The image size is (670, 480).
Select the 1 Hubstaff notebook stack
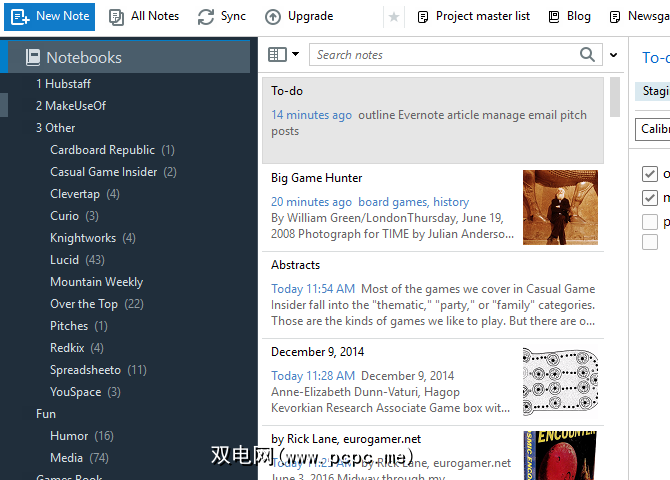pyautogui.click(x=63, y=84)
